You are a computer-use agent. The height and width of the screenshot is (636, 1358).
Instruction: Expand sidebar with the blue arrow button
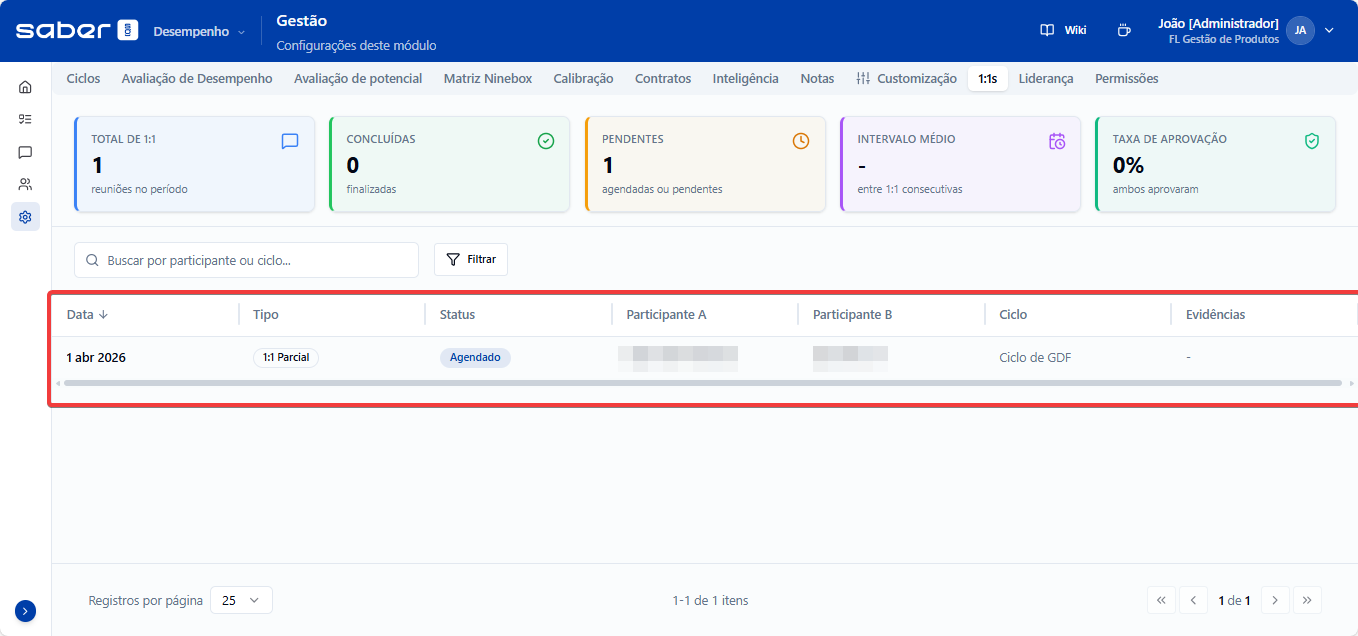[x=26, y=611]
